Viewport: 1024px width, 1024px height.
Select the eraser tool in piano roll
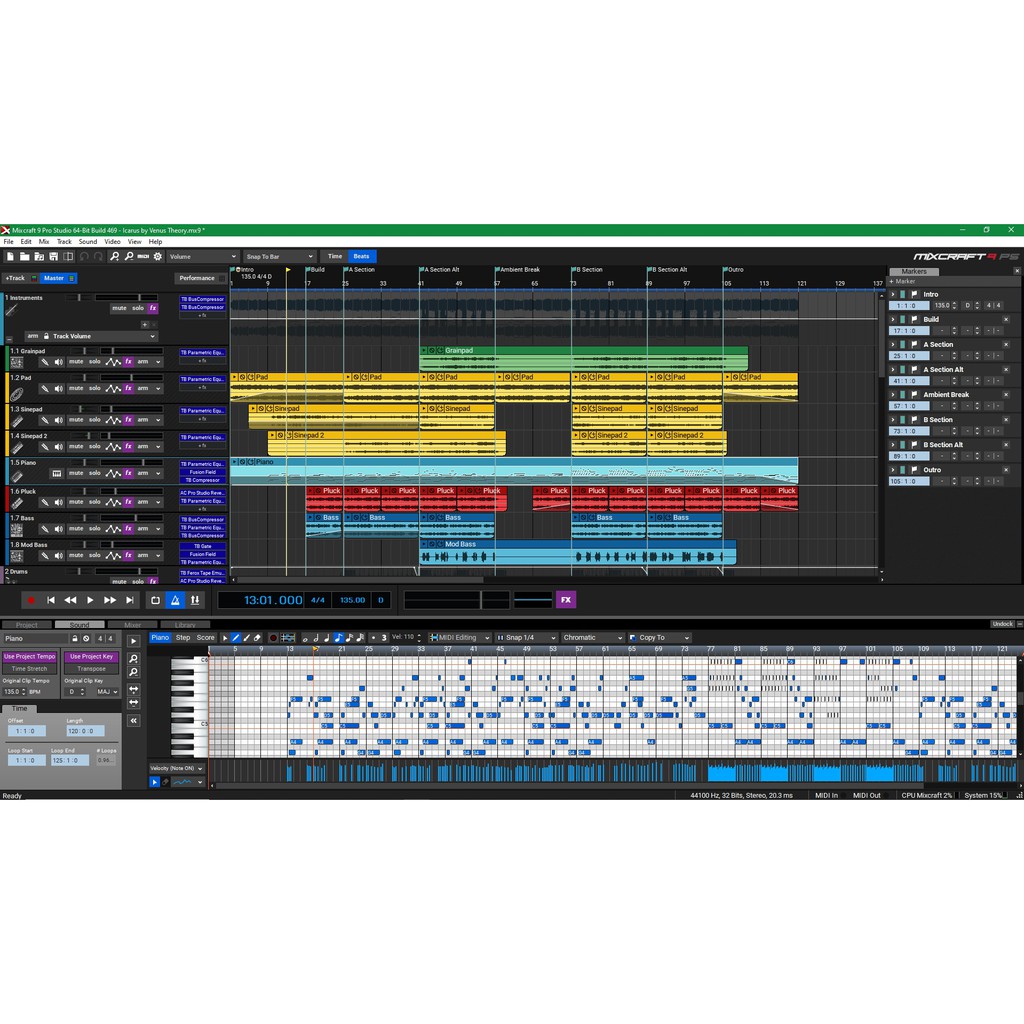[x=257, y=637]
